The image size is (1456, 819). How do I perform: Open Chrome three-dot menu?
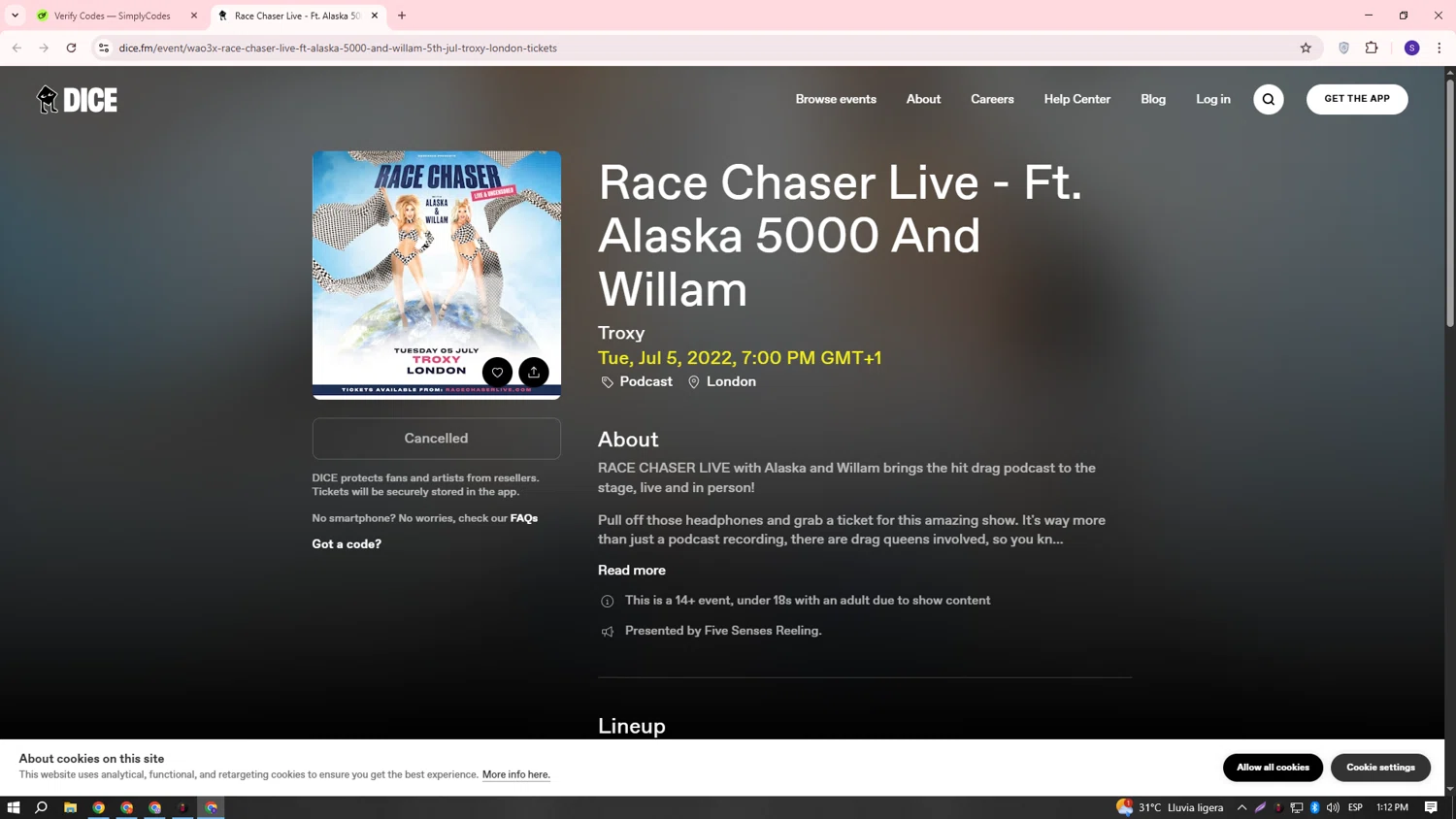point(1439,48)
